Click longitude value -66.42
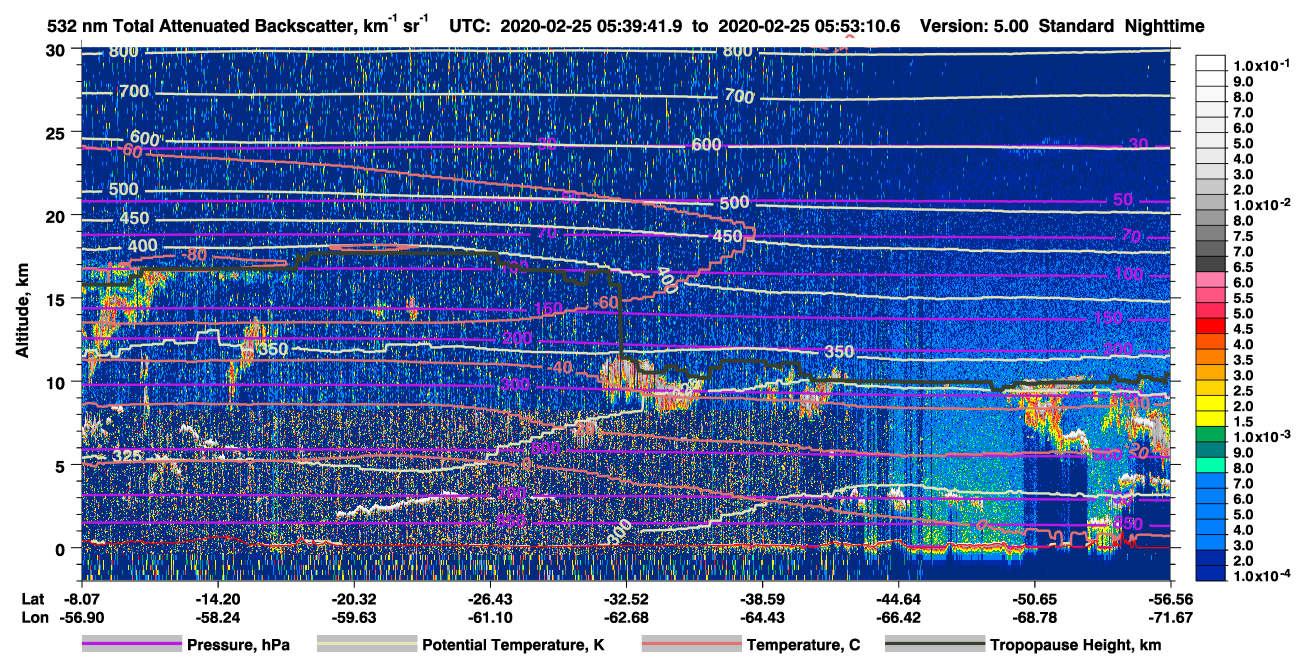 click(x=899, y=617)
